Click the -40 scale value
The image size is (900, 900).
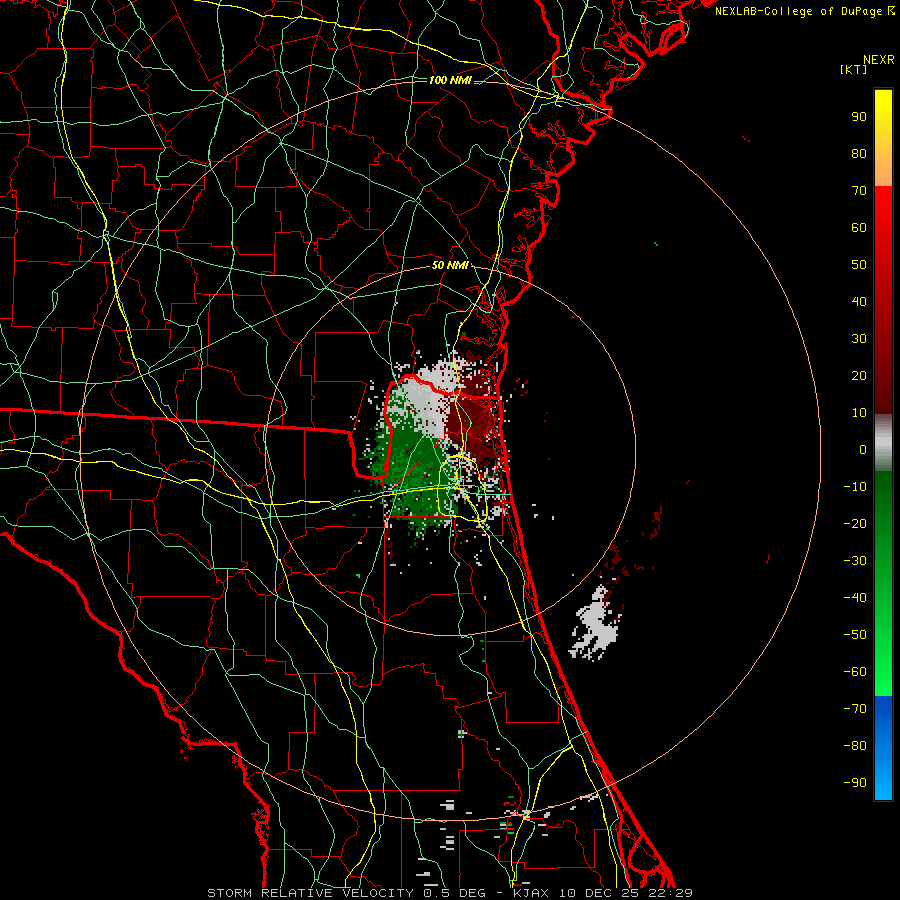coord(855,598)
